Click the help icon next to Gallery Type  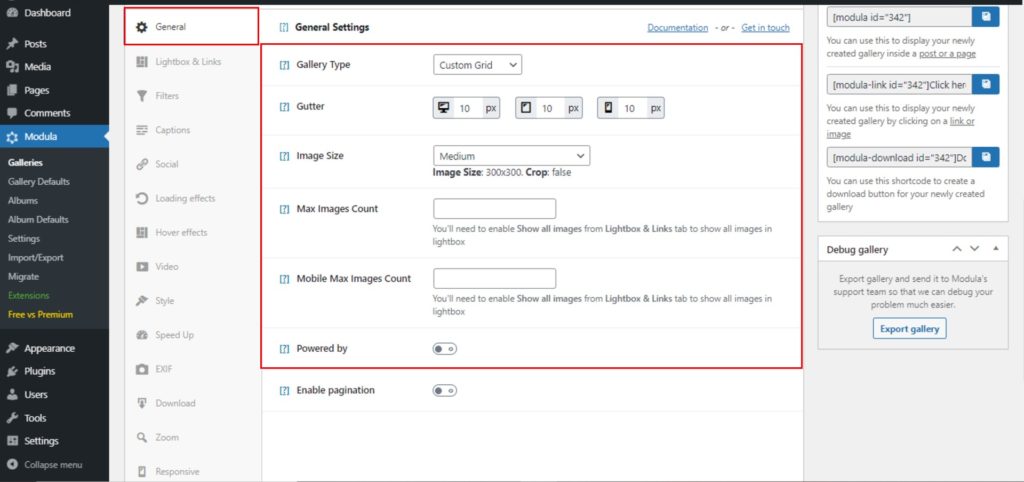pyautogui.click(x=284, y=65)
